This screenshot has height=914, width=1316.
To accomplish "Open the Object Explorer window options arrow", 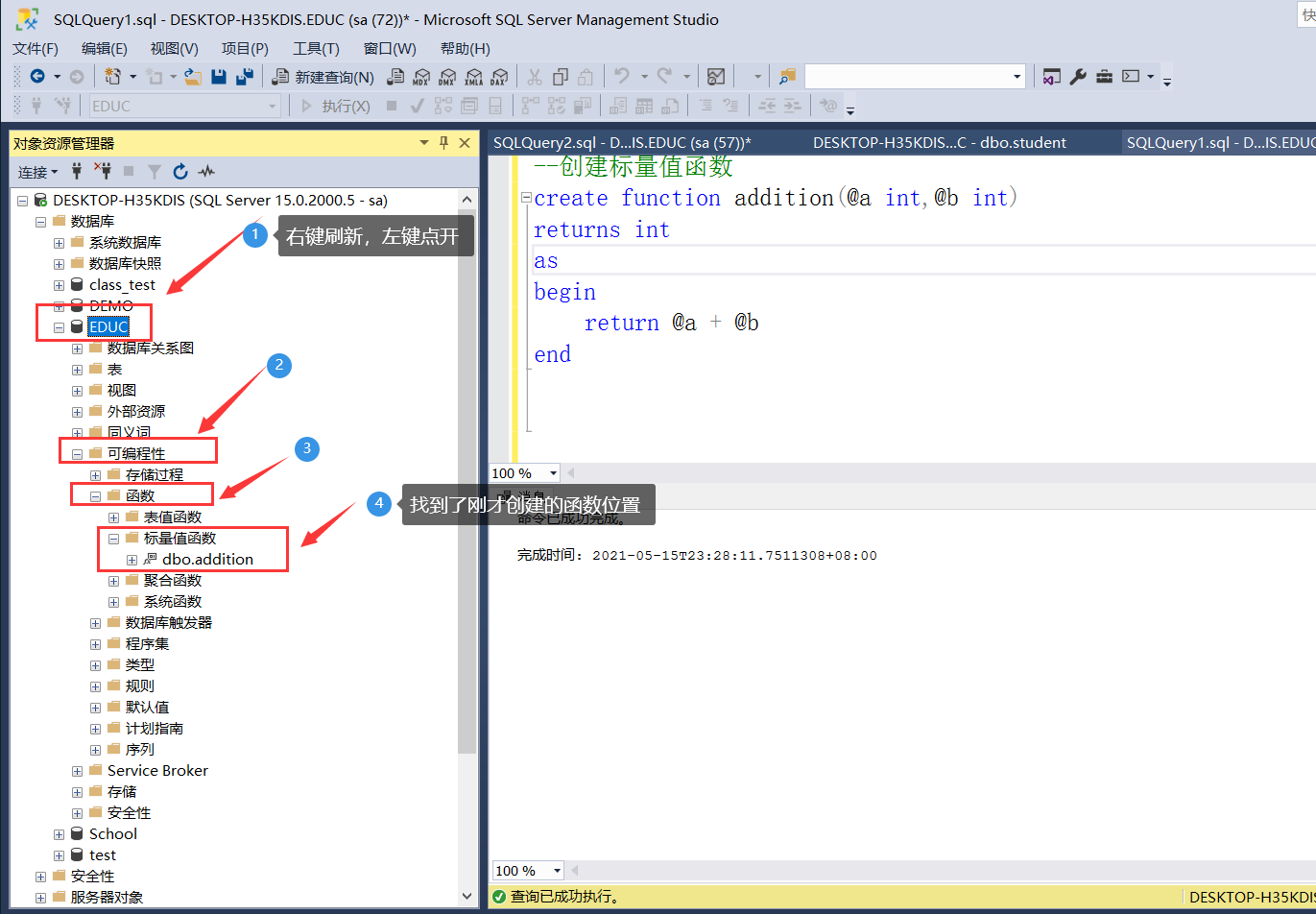I will tap(424, 143).
